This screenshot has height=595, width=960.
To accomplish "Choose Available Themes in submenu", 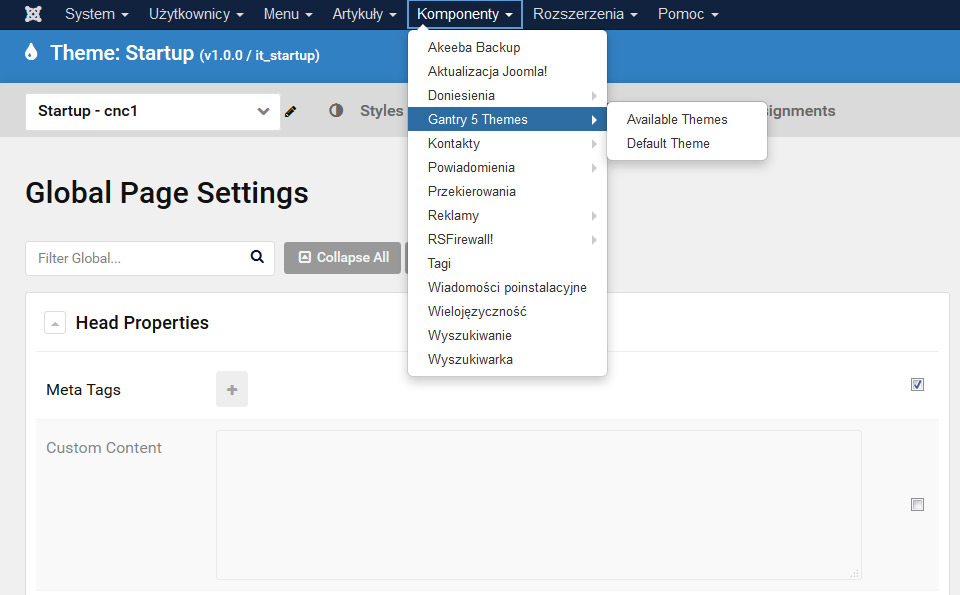I will [x=687, y=119].
